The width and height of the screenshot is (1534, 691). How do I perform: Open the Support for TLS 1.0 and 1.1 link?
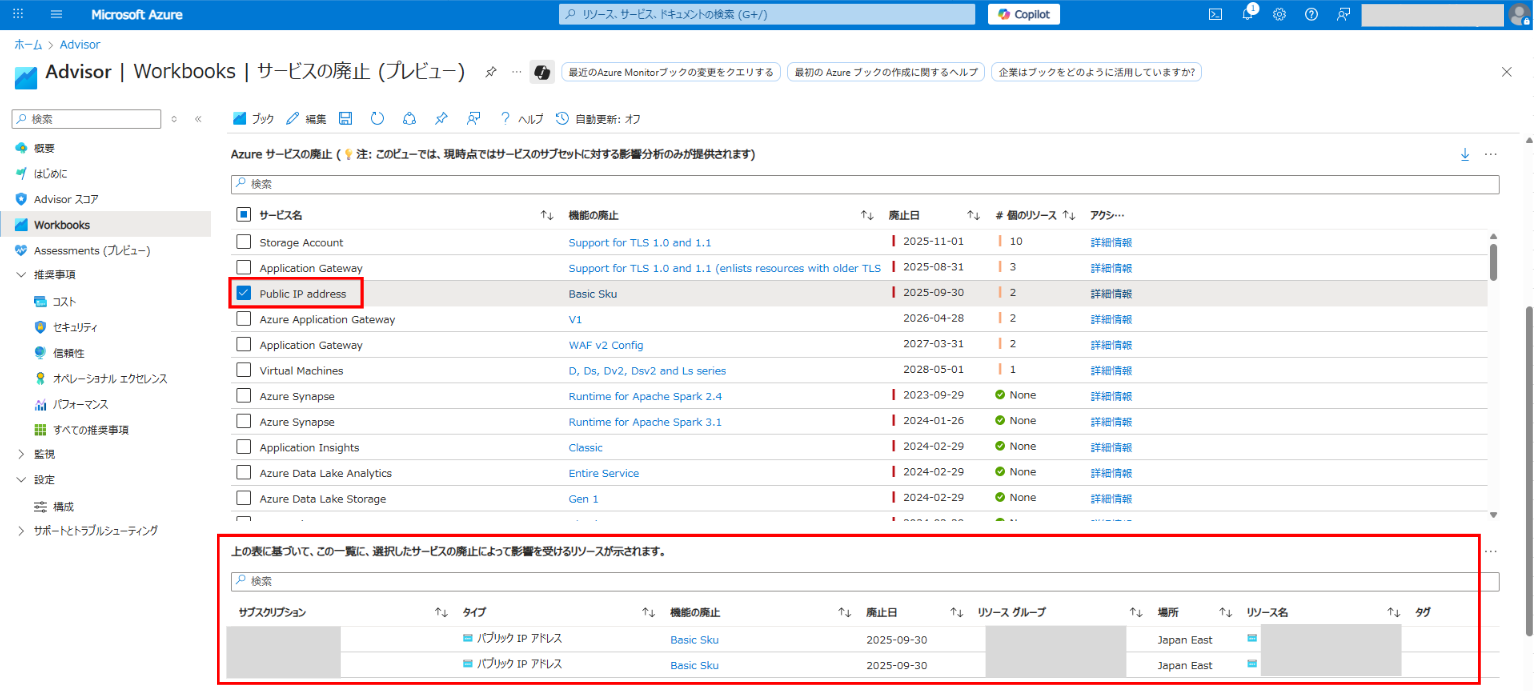pos(640,242)
